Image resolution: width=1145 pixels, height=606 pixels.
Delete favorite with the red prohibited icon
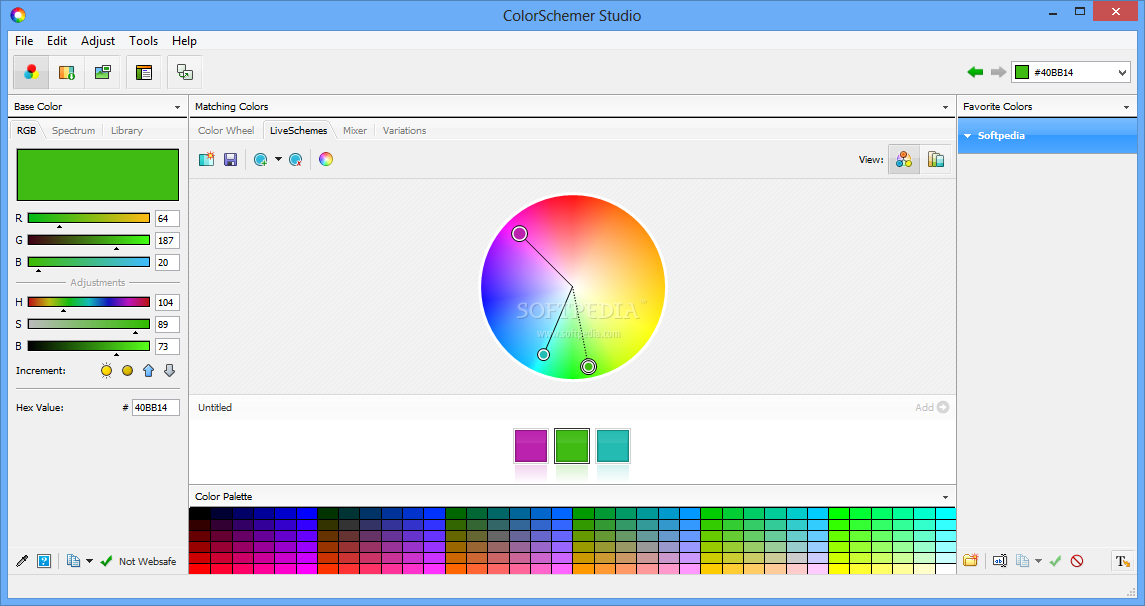[1077, 561]
